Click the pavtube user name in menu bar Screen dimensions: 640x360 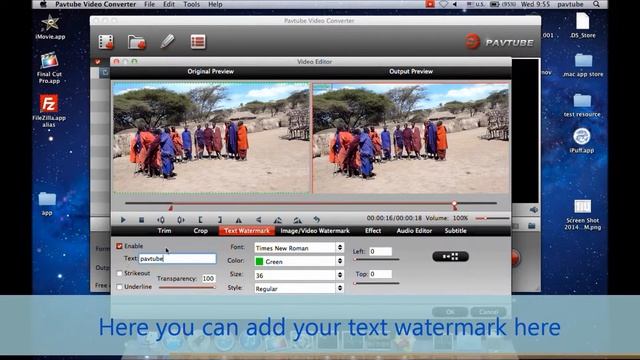[x=570, y=4]
